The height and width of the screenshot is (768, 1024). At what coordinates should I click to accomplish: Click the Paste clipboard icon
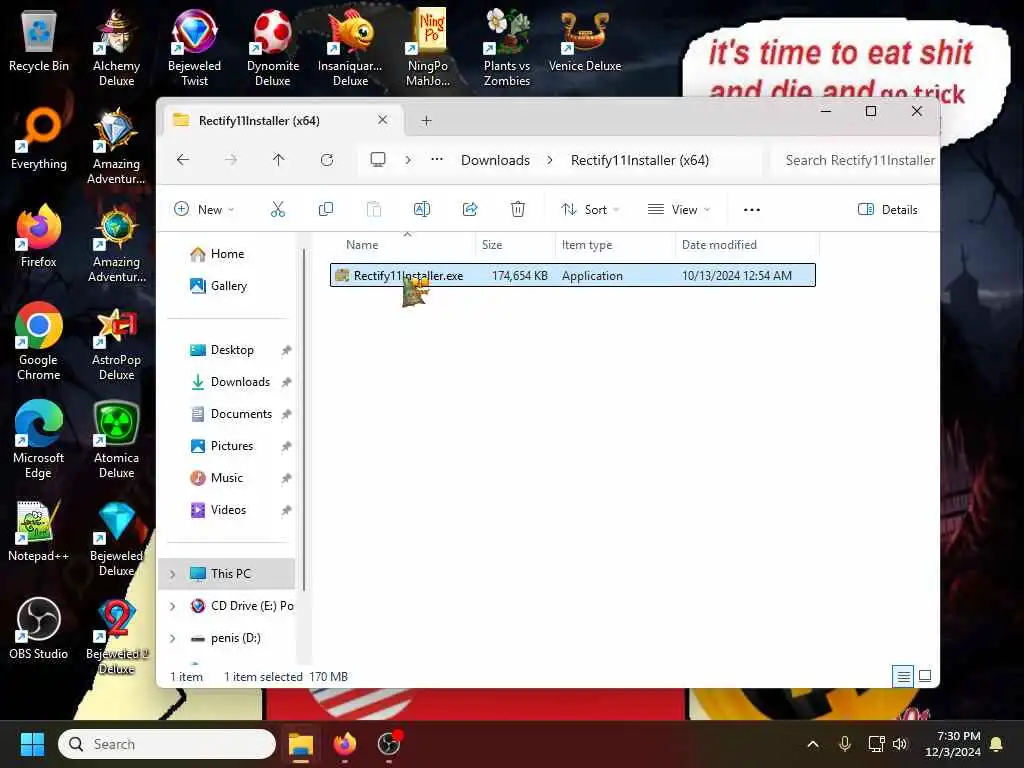click(374, 209)
